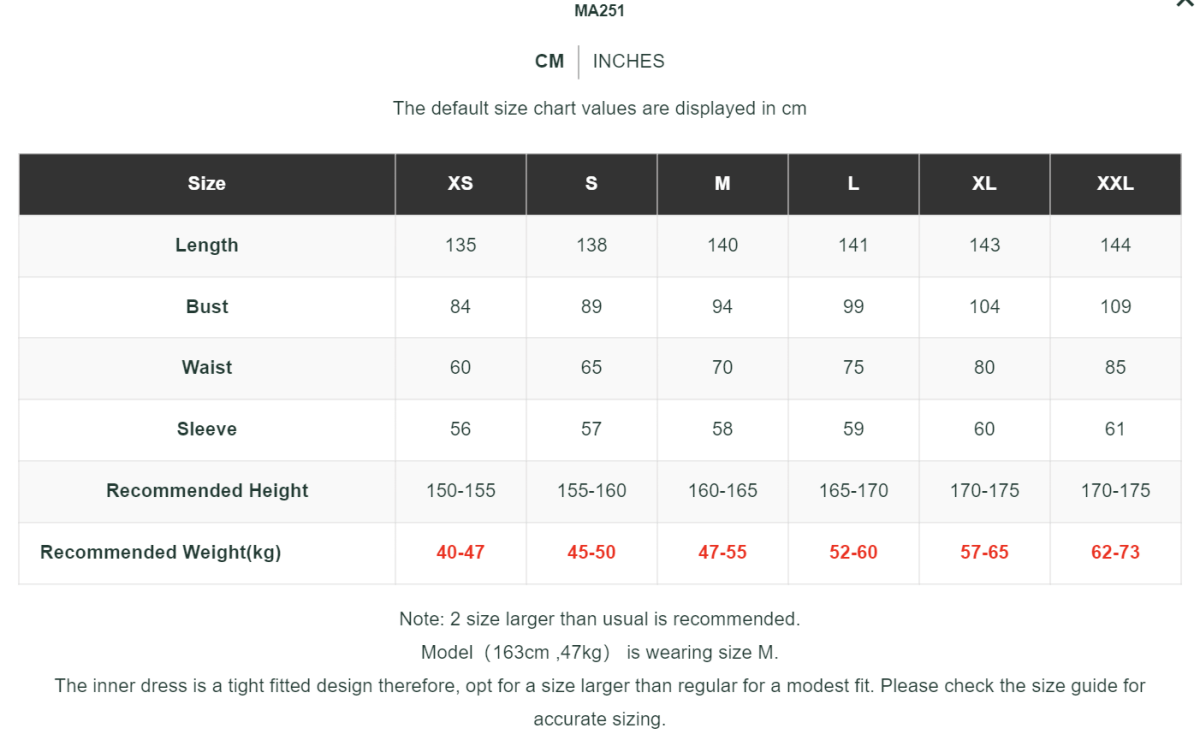1200x734 pixels.
Task: Select the CM unit tab
Action: click(549, 61)
